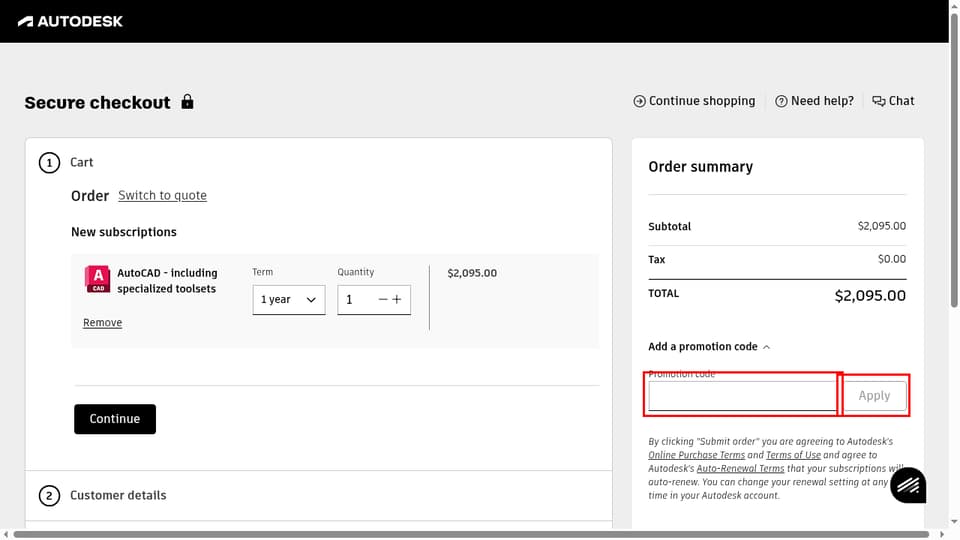Viewport: 960px width, 540px height.
Task: Focus the Promotion code input field
Action: click(742, 396)
